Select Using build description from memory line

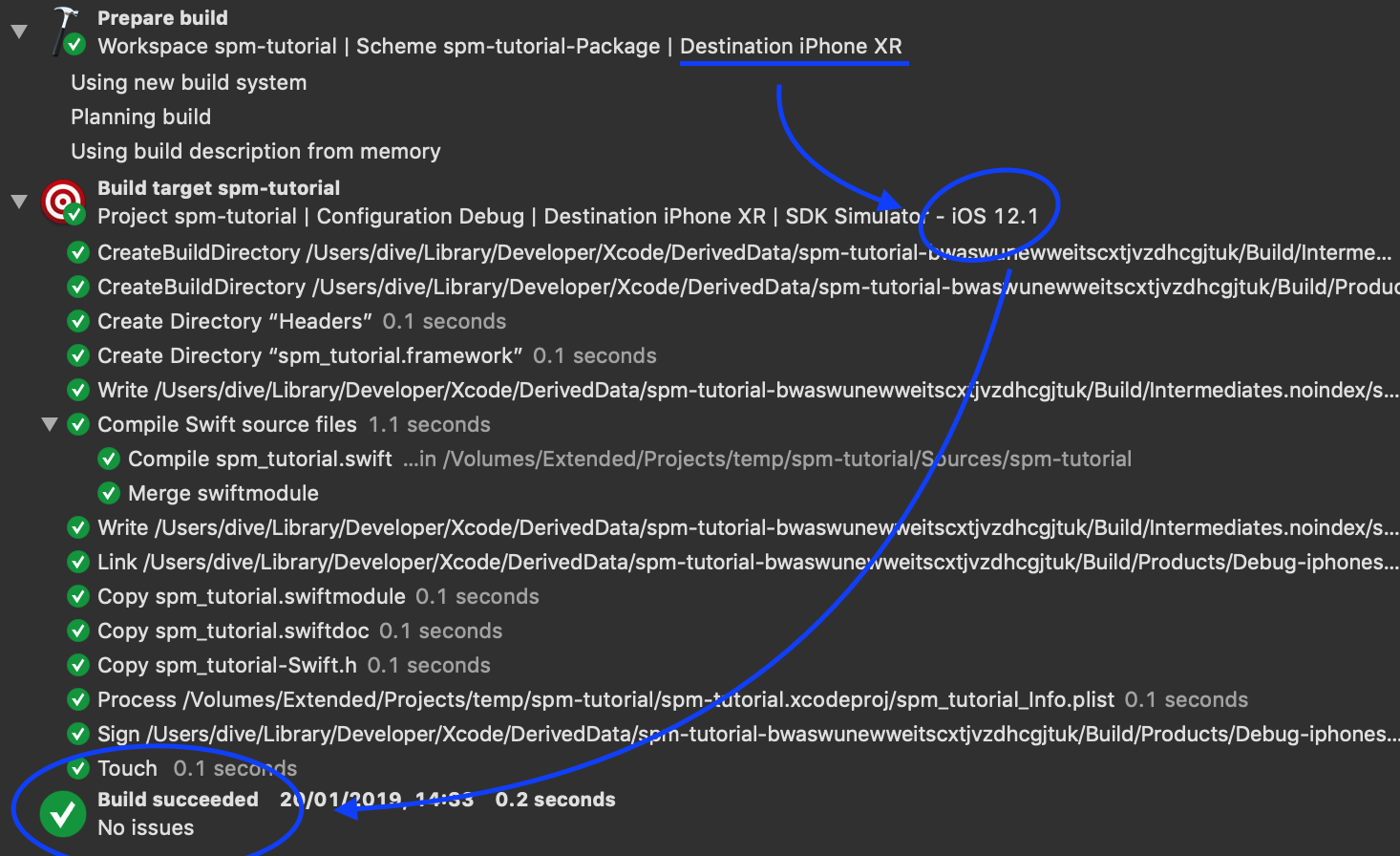click(x=256, y=152)
